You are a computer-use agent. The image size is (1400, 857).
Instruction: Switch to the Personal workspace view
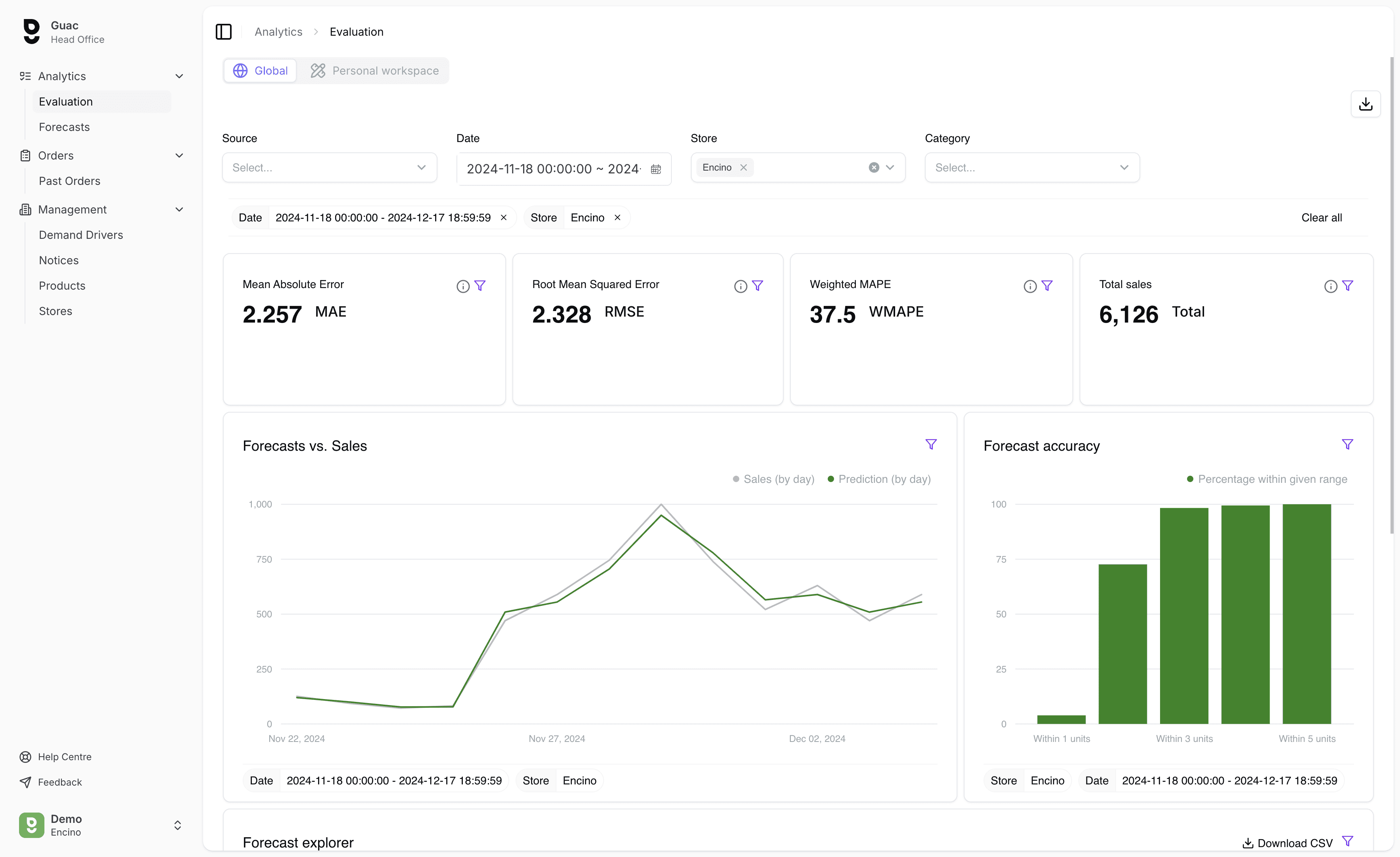375,71
